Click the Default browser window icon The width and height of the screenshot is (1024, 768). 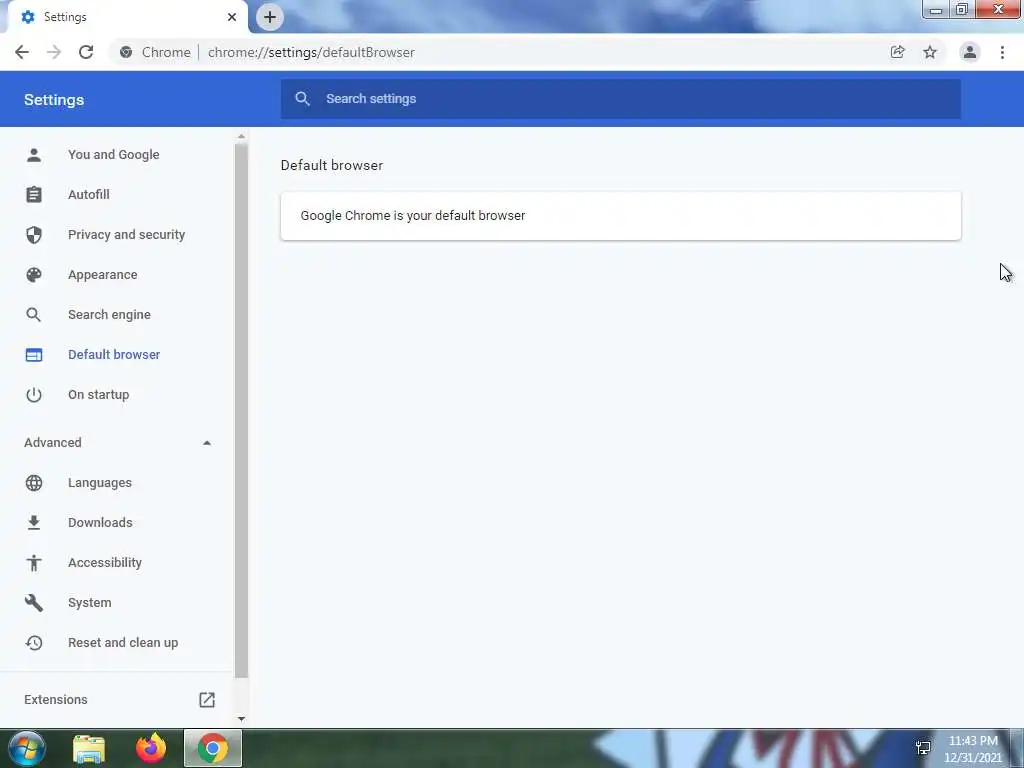[34, 355]
